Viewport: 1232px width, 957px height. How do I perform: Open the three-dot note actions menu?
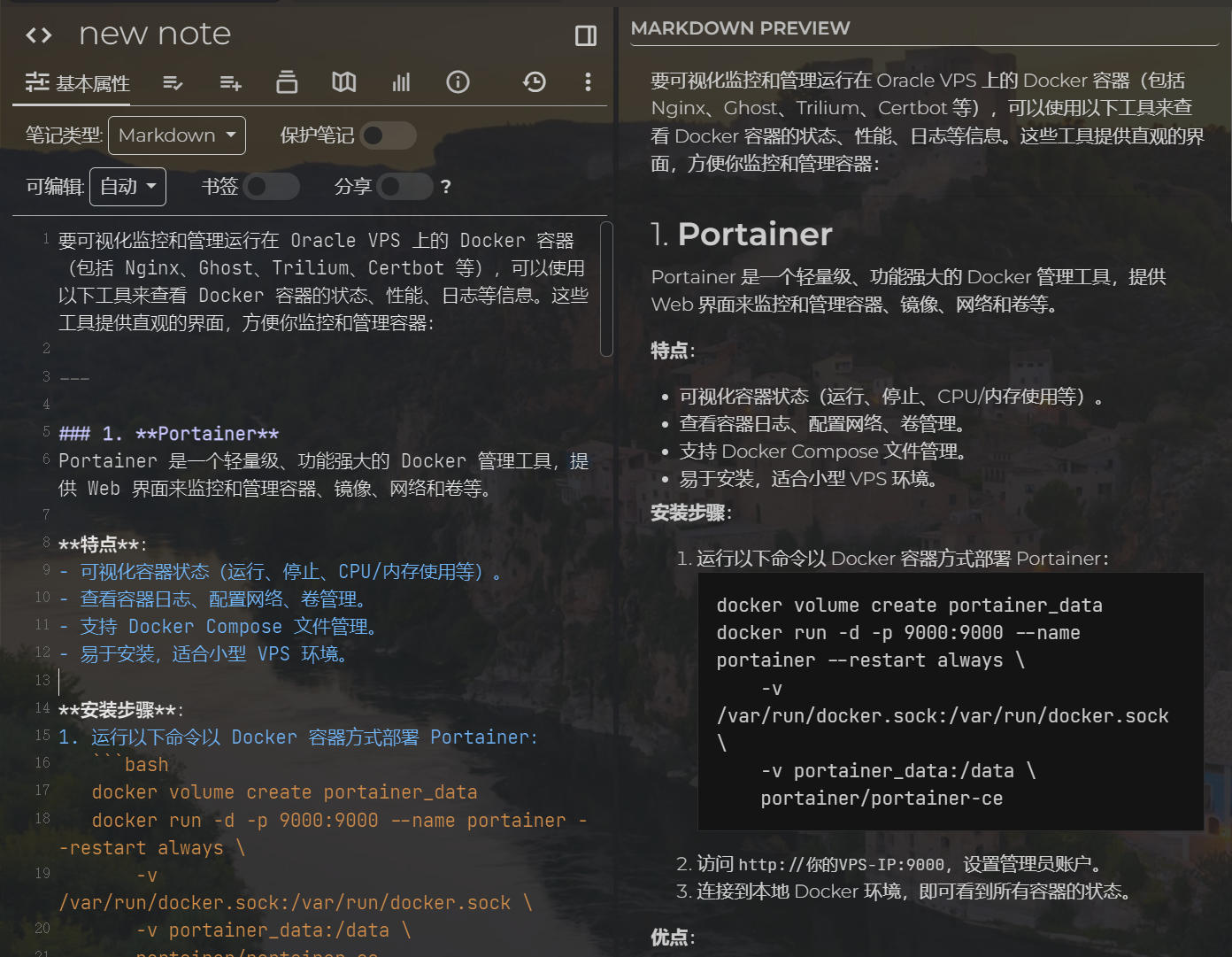click(588, 82)
